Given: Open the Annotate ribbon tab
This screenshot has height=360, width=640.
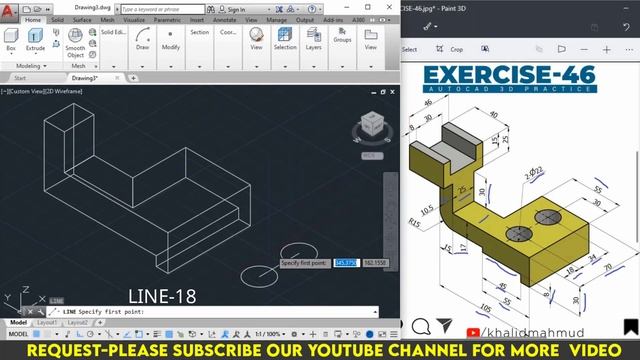Looking at the screenshot, I should pos(224,20).
